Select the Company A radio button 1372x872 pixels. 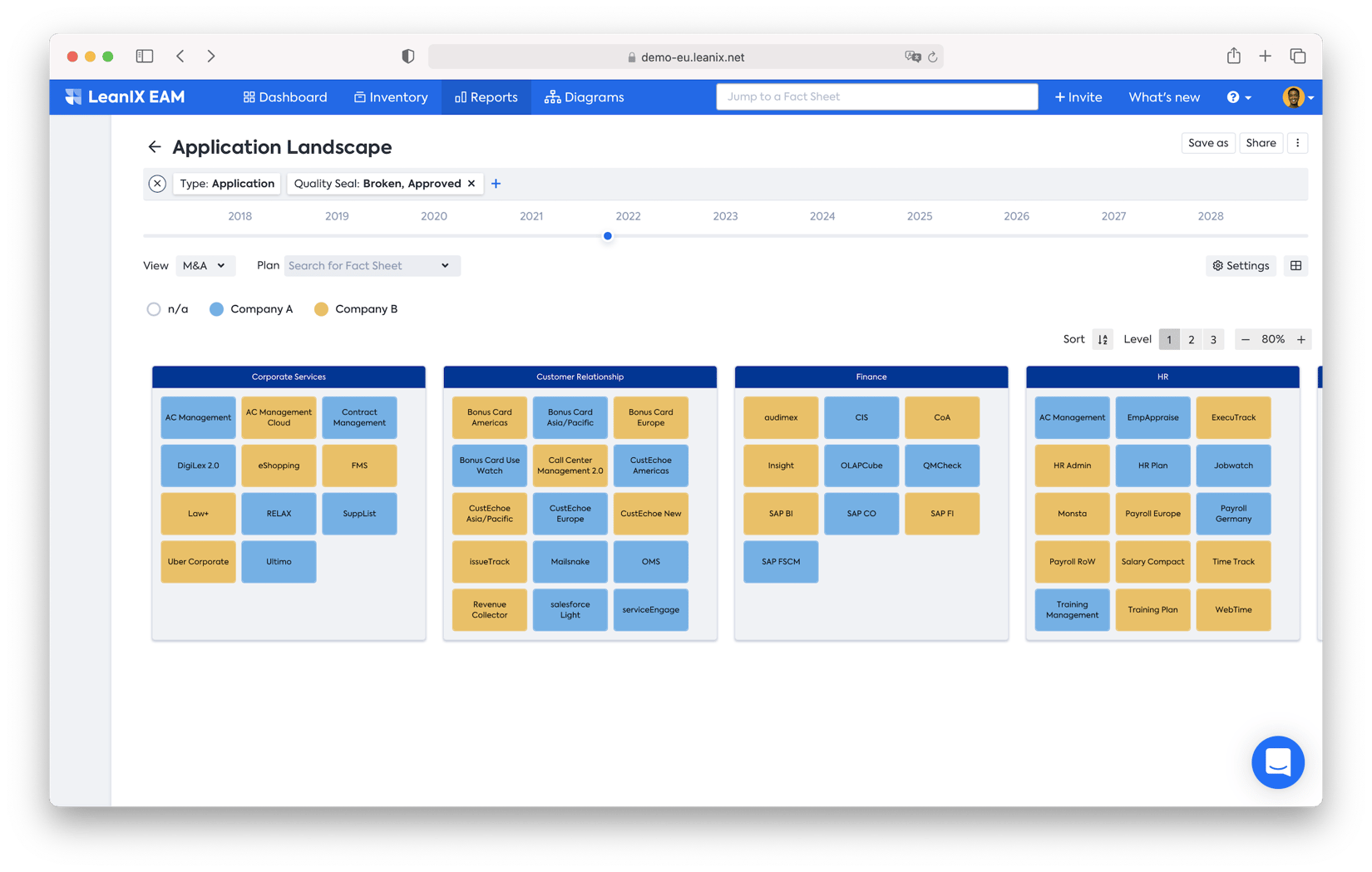(x=216, y=308)
